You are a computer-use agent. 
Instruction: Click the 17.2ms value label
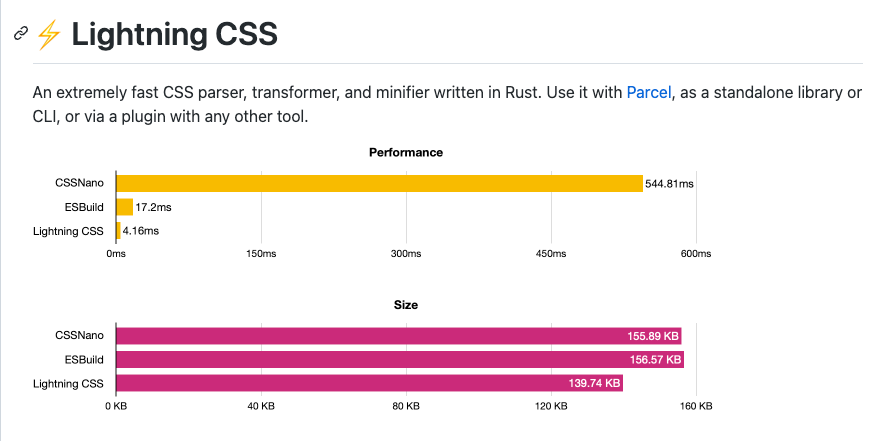pyautogui.click(x=153, y=208)
